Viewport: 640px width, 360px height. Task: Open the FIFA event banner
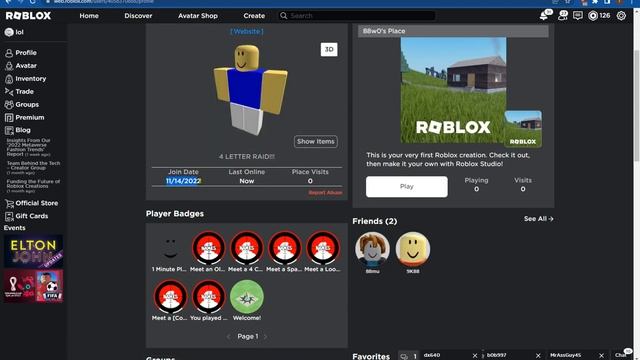point(33,286)
